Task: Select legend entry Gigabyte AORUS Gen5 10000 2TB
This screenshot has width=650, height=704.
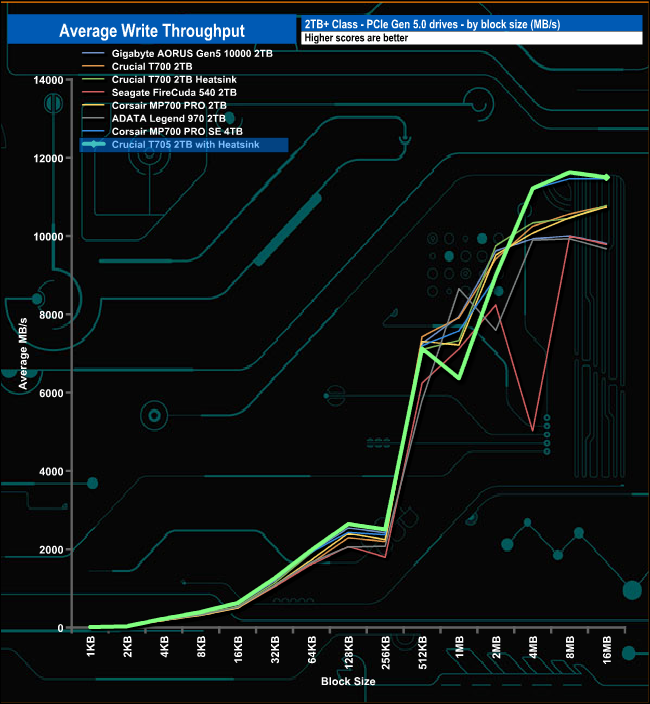Action: (x=192, y=53)
